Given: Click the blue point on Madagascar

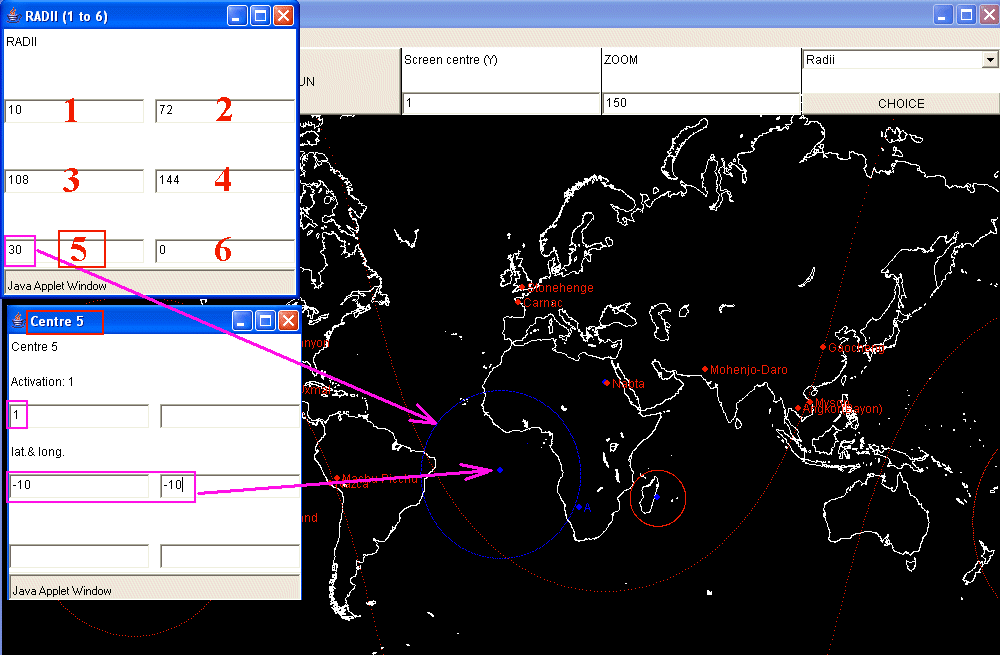Looking at the screenshot, I should point(657,496).
